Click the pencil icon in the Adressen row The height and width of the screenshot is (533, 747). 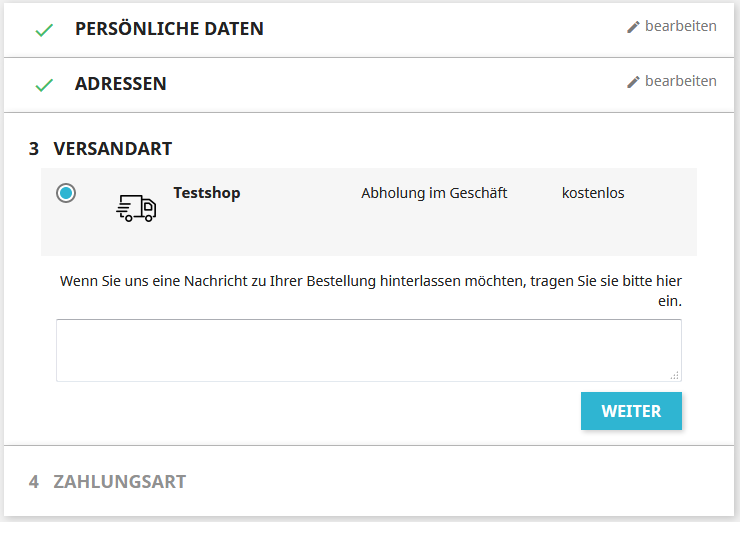point(633,82)
